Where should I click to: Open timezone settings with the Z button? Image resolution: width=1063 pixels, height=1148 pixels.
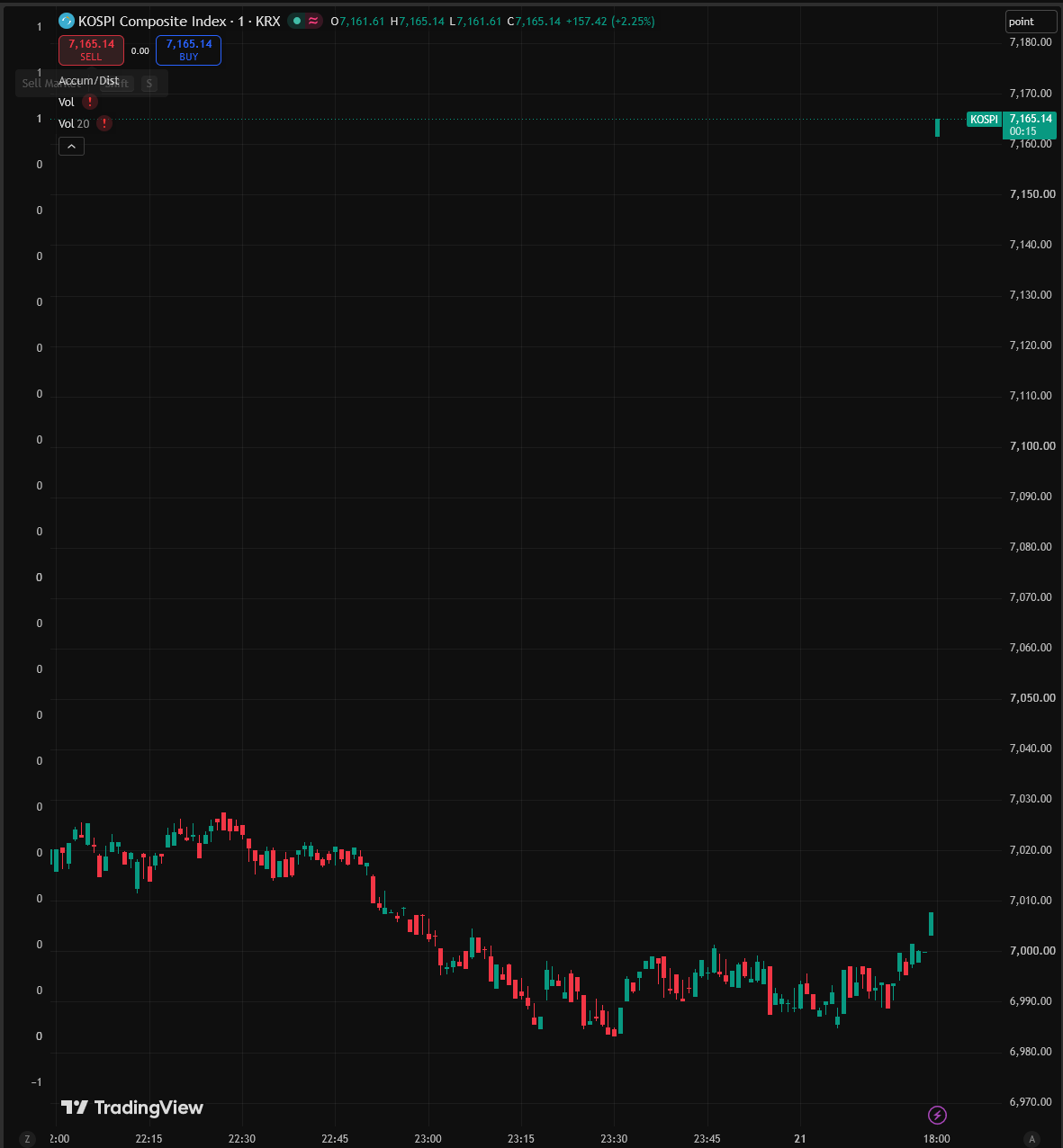coord(27,1139)
